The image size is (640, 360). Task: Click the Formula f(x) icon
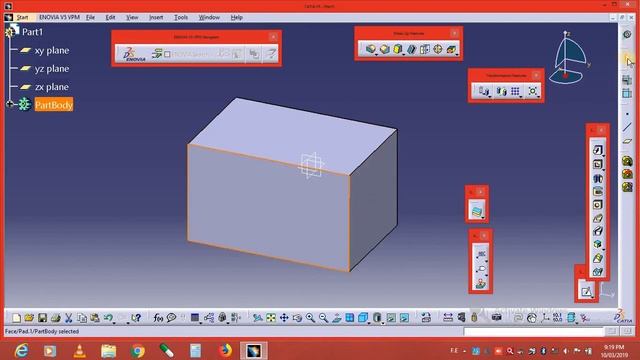tap(158, 318)
